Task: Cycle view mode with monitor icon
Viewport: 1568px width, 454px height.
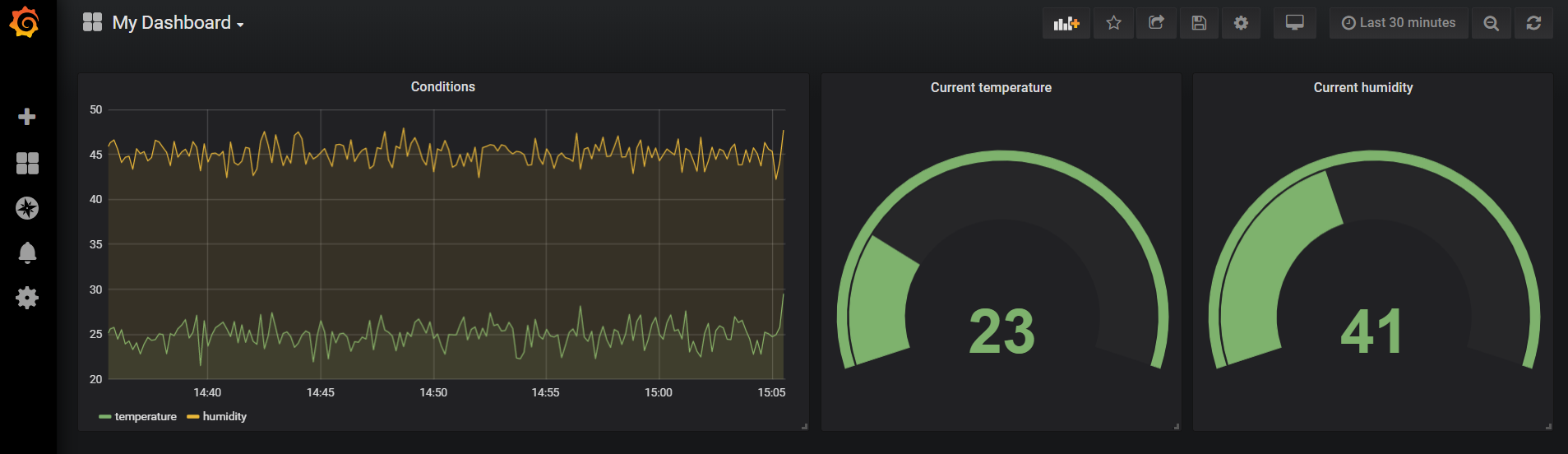Action: 1294,23
